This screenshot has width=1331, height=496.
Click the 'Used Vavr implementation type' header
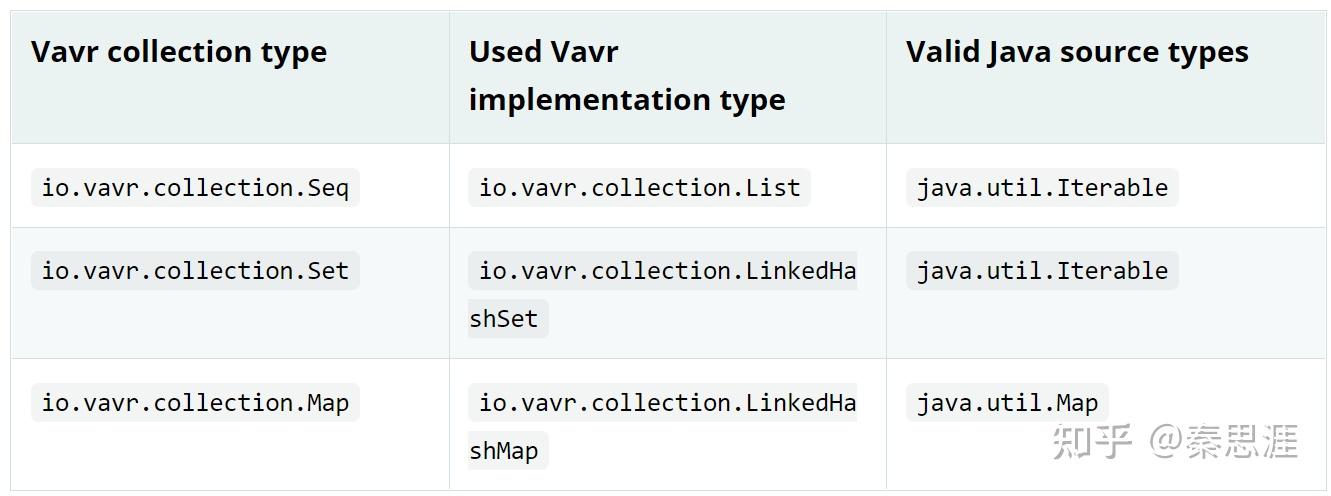tap(627, 76)
